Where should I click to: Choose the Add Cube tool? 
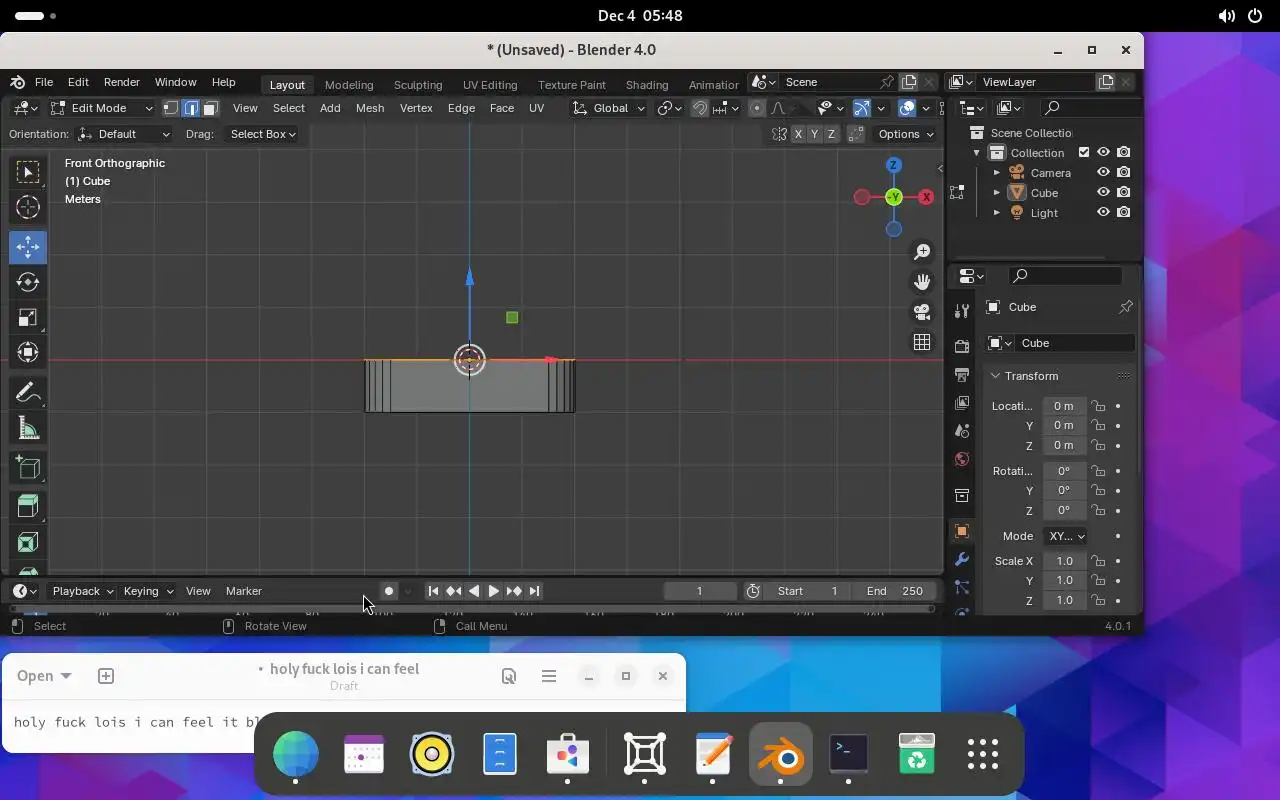click(28, 467)
